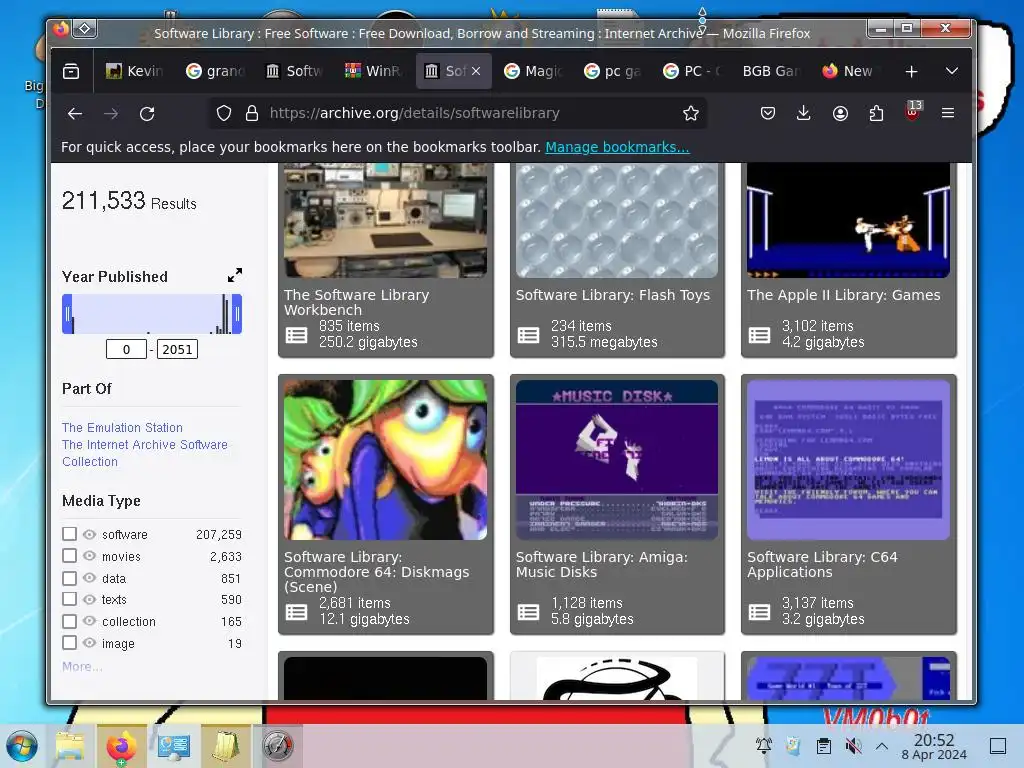1024x768 pixels.
Task: Toggle the eye icon for movies
Action: [89, 556]
